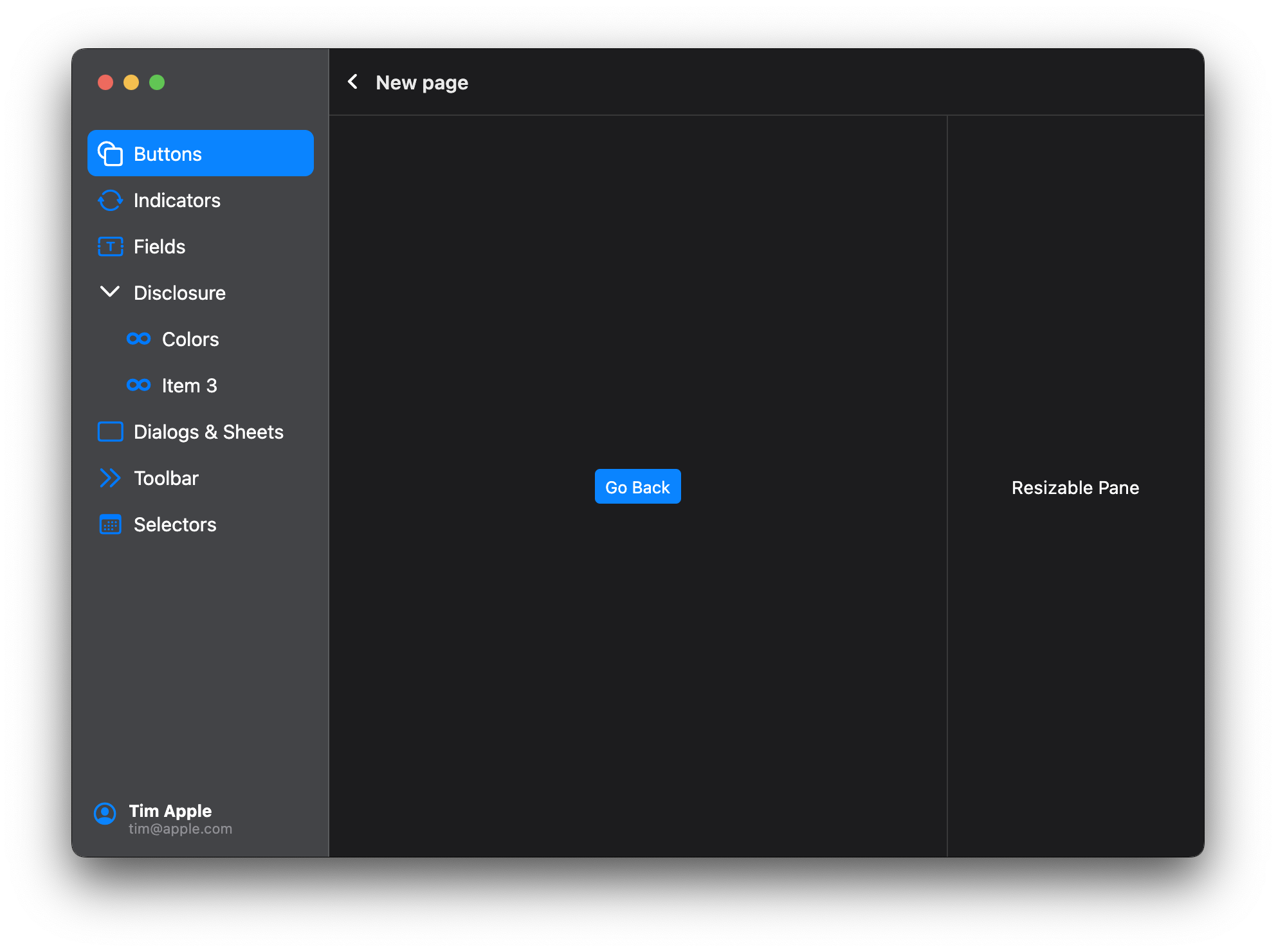The height and width of the screenshot is (952, 1276).
Task: Click the Resizable Pane label
Action: tap(1075, 488)
